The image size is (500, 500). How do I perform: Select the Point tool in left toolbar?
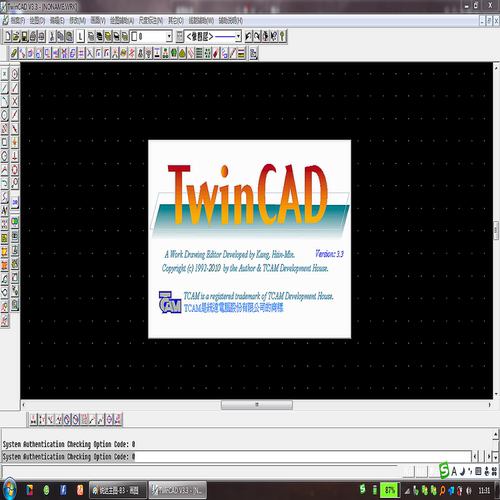(4, 74)
